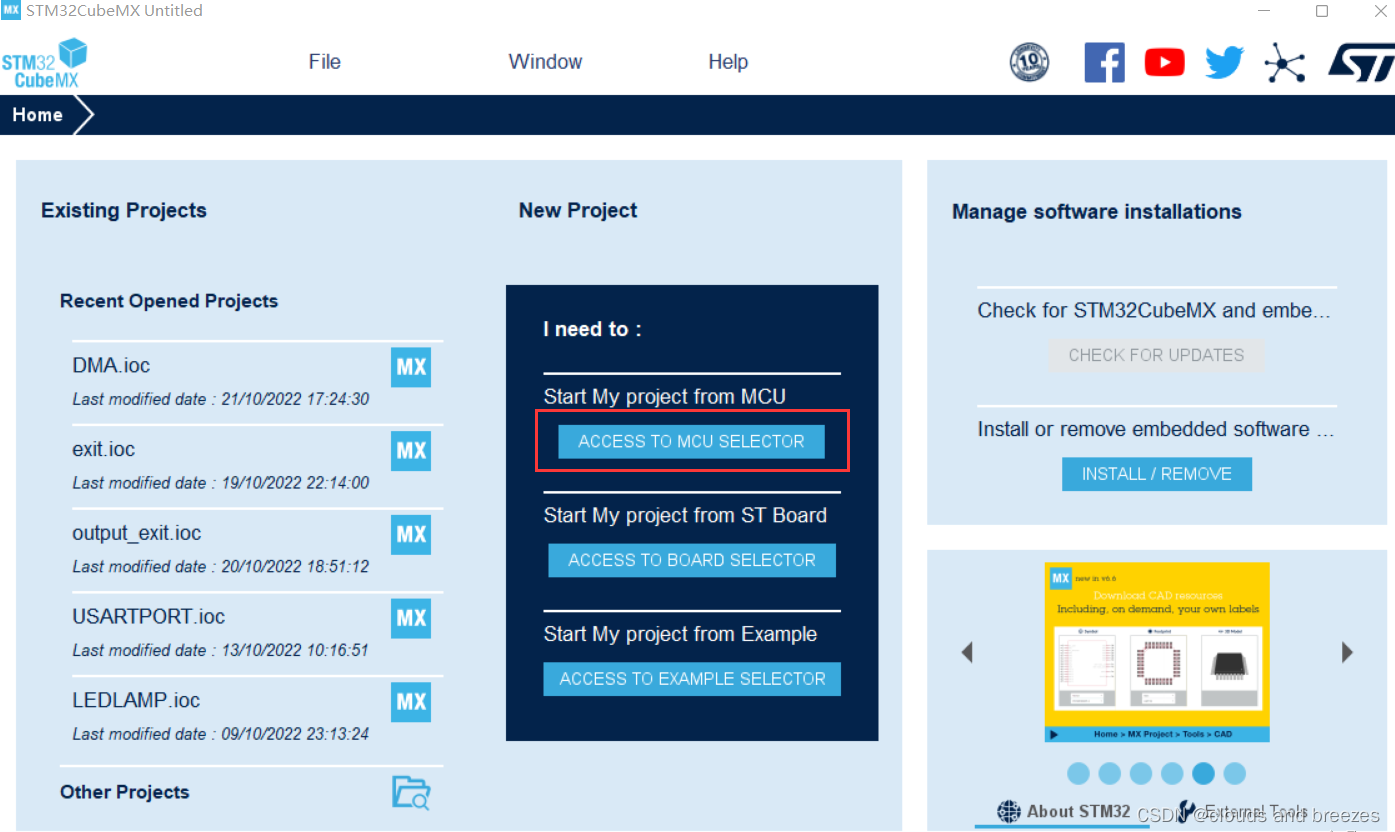The image size is (1395, 832).
Task: Open the Download CAD resources banner
Action: click(x=1157, y=652)
